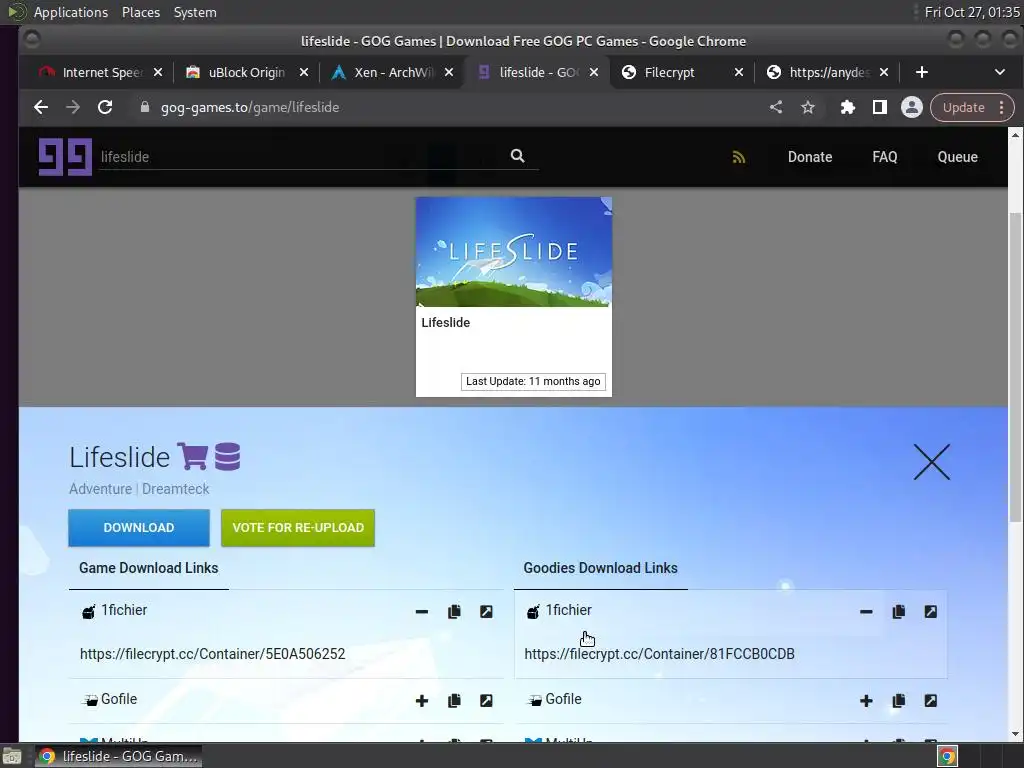Click the address bar URL
Image resolution: width=1024 pixels, height=768 pixels.
pyautogui.click(x=249, y=107)
